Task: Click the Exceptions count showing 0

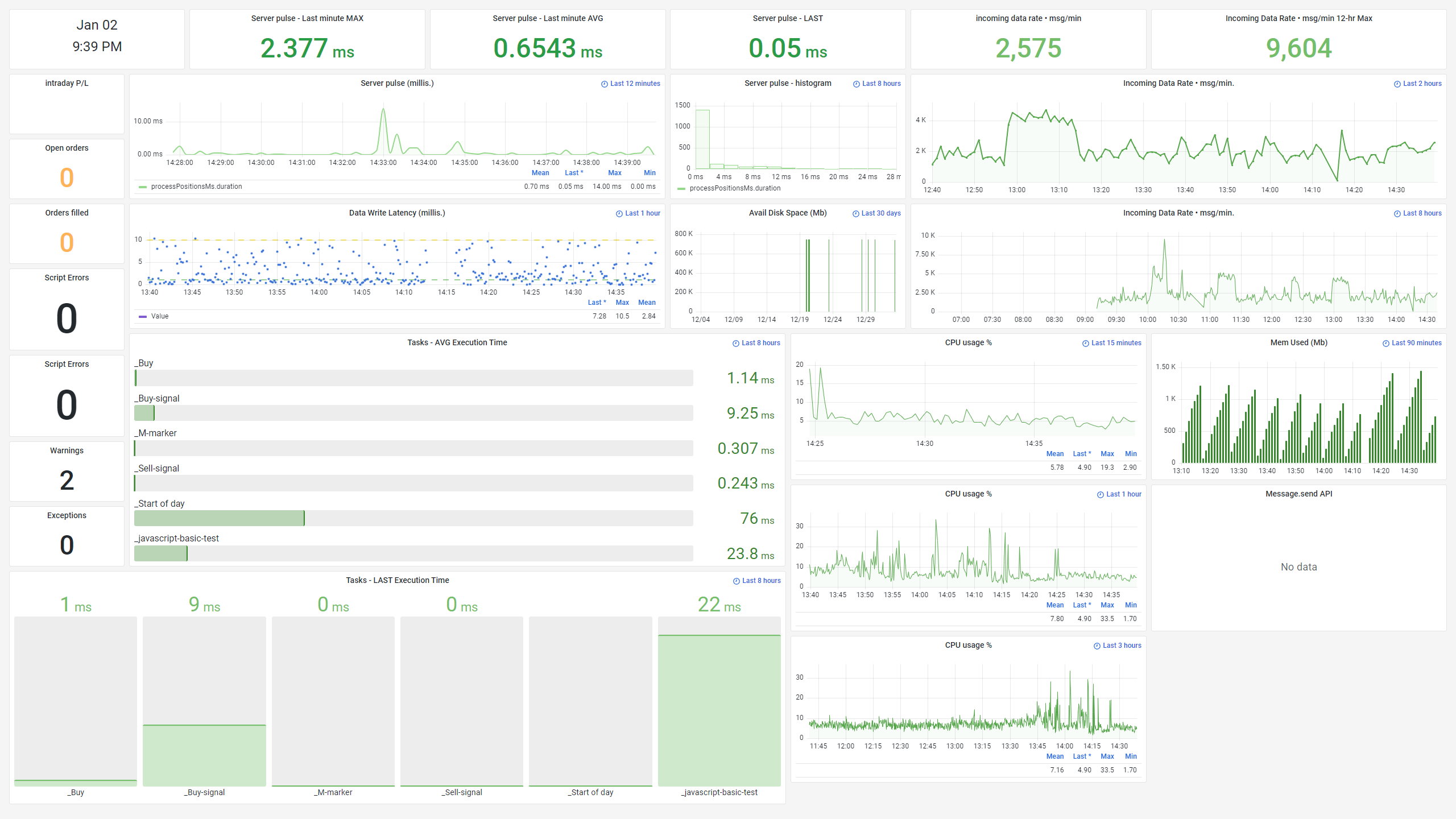Action: pyautogui.click(x=66, y=545)
